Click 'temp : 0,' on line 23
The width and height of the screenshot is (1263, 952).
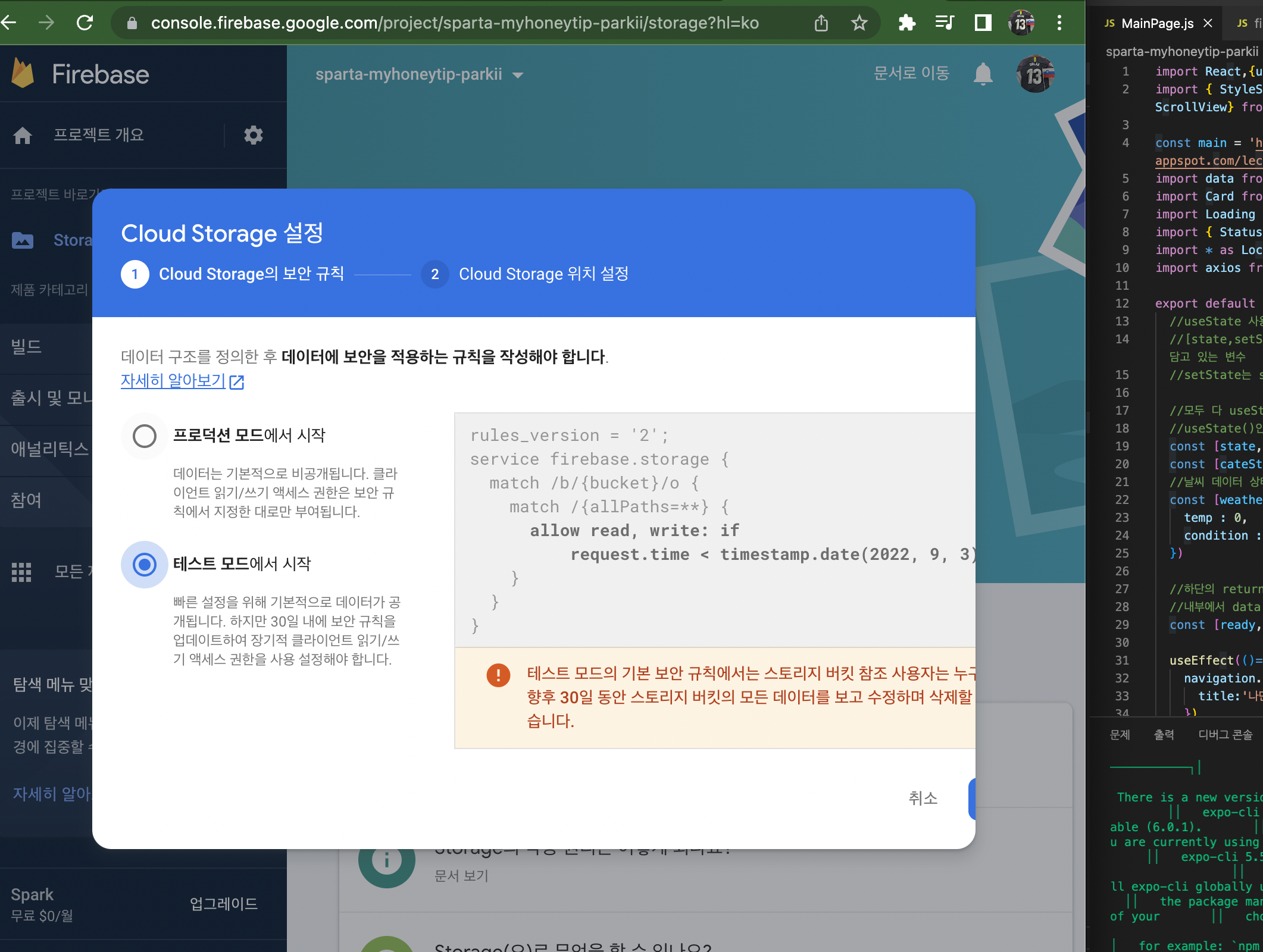[1215, 518]
